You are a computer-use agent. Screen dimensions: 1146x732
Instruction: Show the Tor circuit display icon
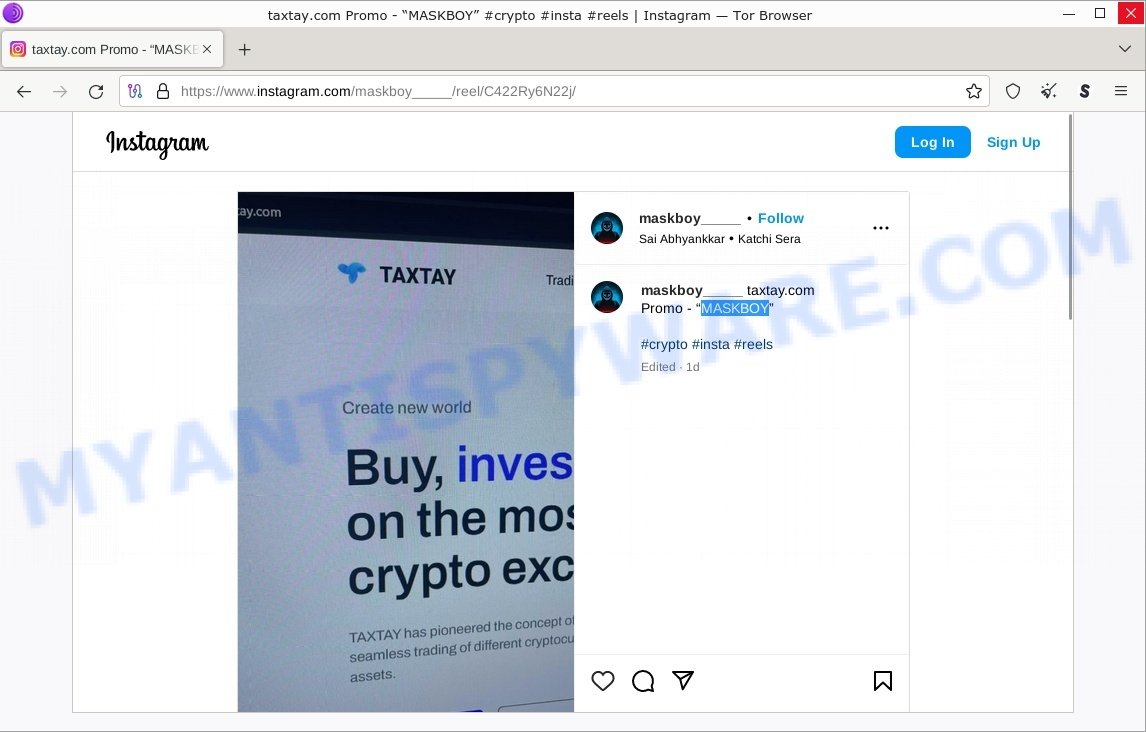pos(135,91)
